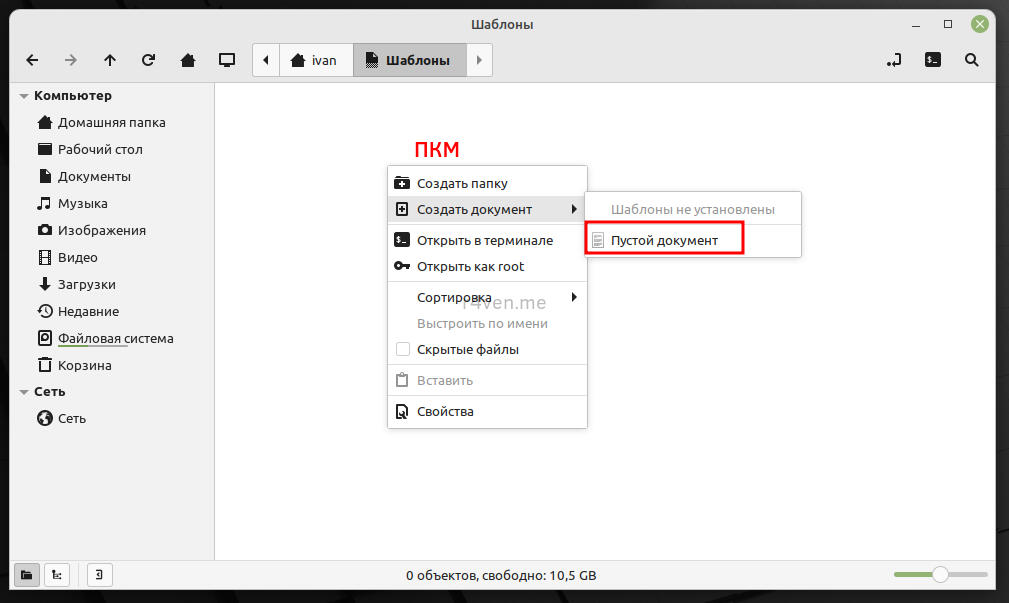Open the Home folder toolbar icon
Screen dimensions: 1009x603
[x=187, y=60]
